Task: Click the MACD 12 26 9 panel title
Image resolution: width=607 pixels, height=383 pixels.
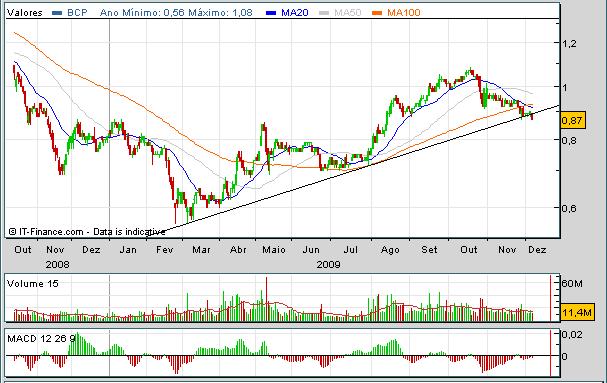Action: pyautogui.click(x=41, y=339)
